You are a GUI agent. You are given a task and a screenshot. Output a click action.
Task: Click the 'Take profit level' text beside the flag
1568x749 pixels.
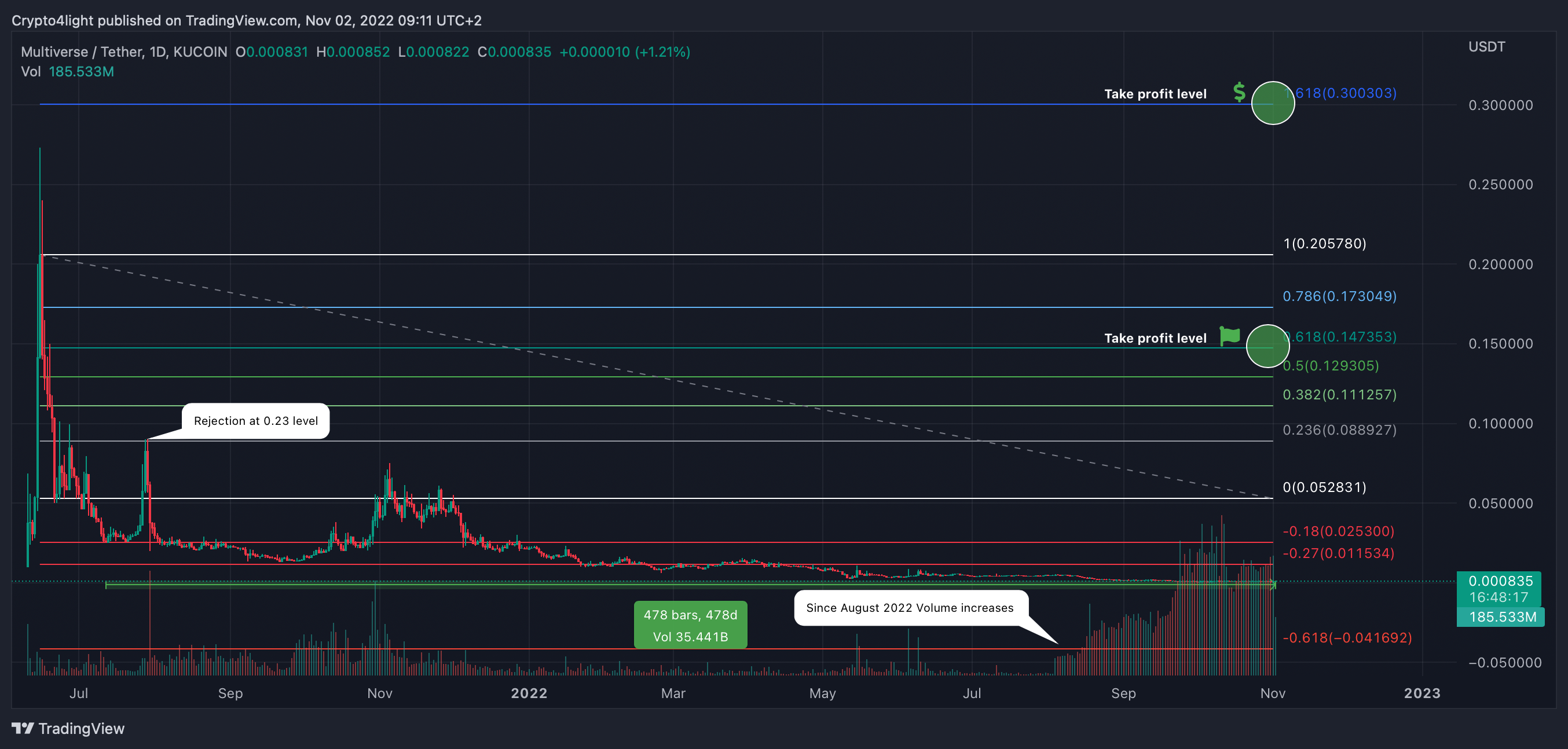pos(1155,337)
